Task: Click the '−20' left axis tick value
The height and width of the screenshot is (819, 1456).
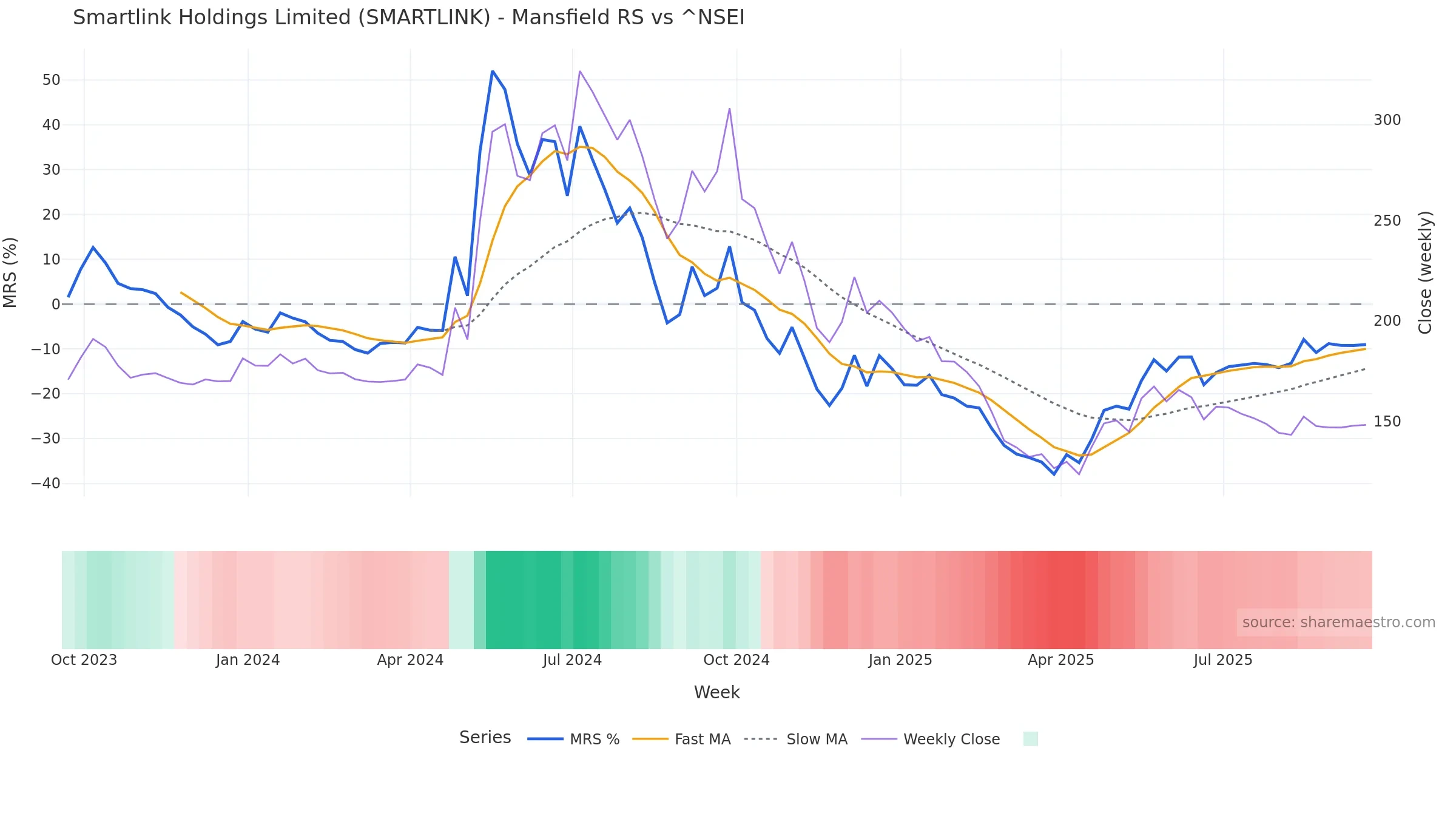Action: [x=46, y=394]
